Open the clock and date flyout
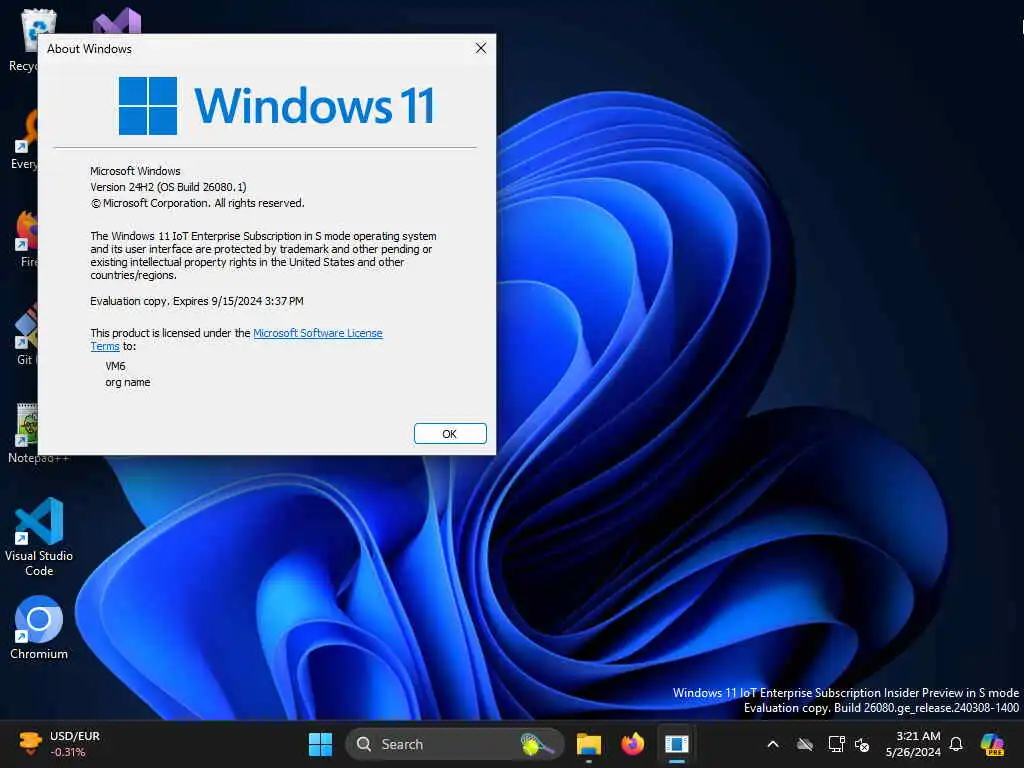The image size is (1024, 768). tap(913, 744)
